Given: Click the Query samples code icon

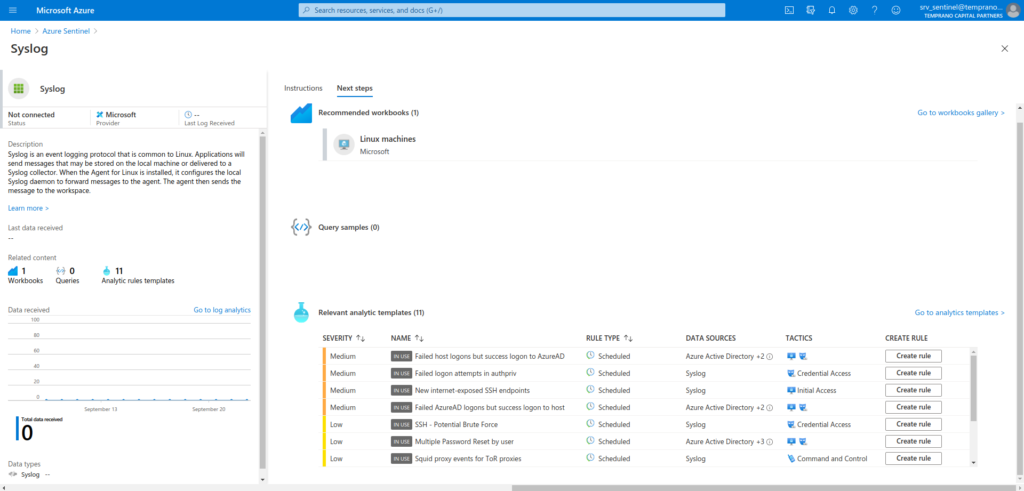Looking at the screenshot, I should tap(300, 227).
